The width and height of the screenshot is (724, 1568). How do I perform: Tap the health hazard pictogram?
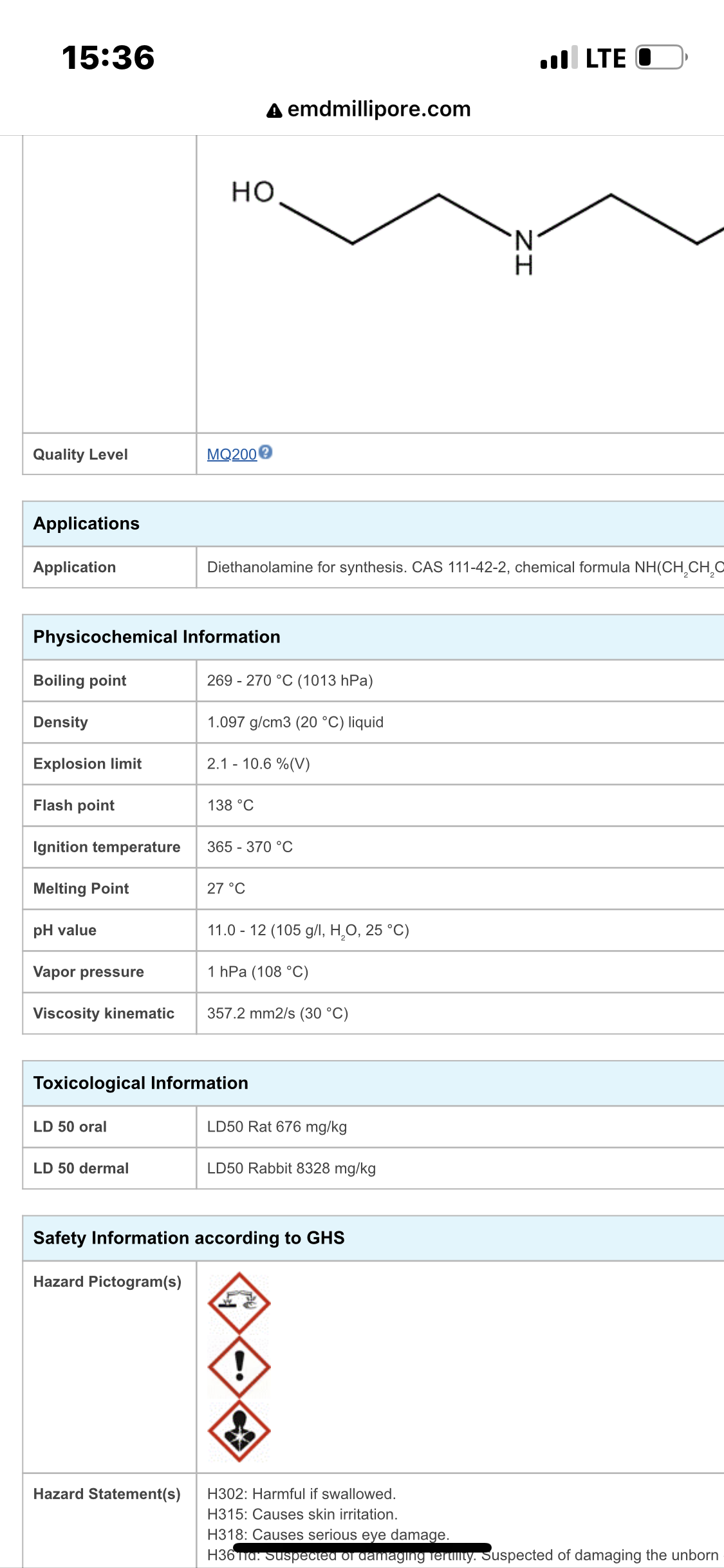tap(239, 1430)
